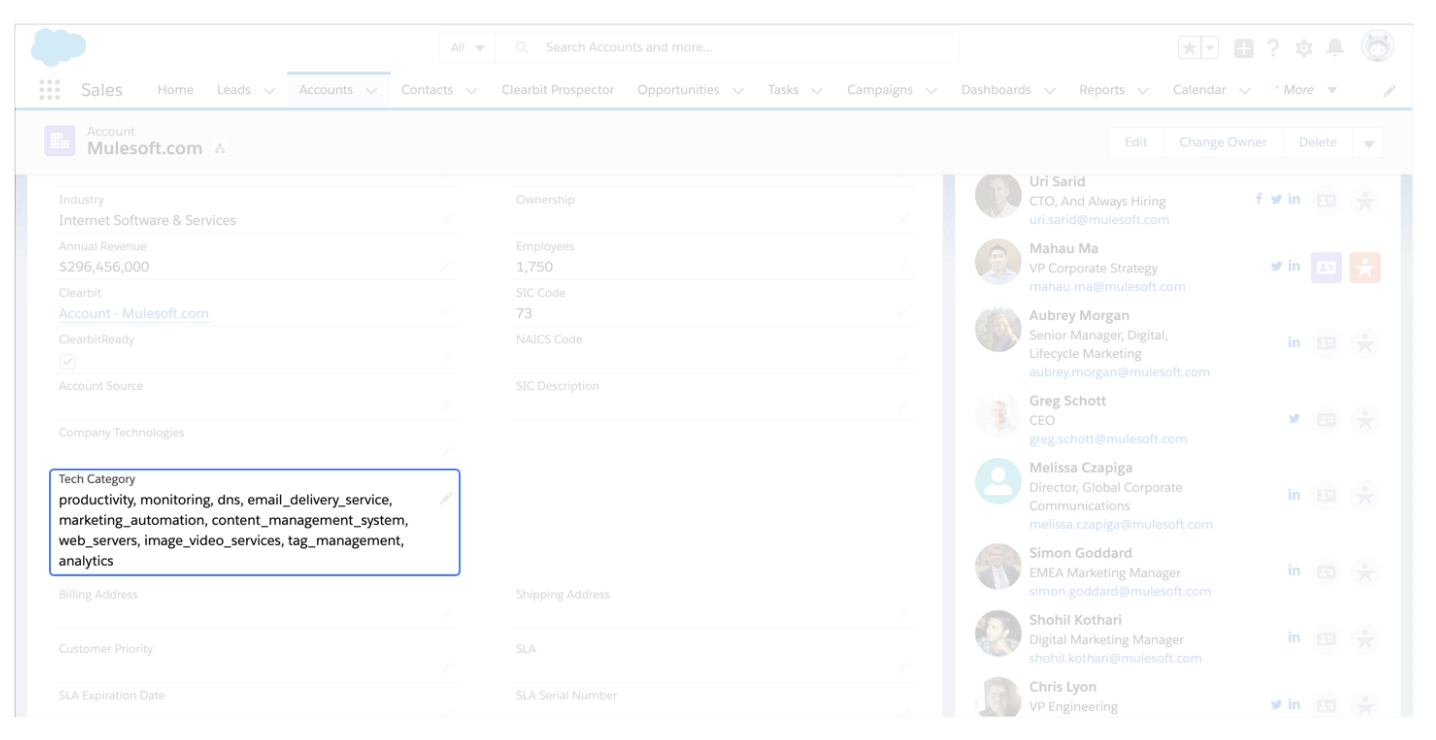This screenshot has width=1436, height=740.
Task: Open Uri Sarid's Facebook icon
Action: [x=1259, y=199]
